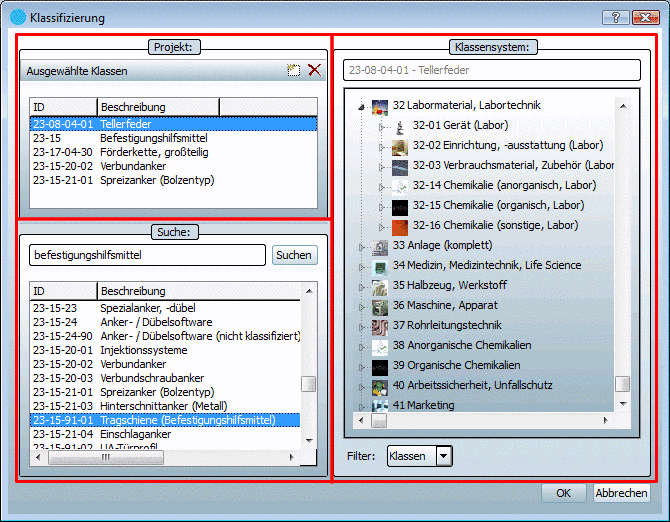Click the search results vertical scrollbar thumb
Viewport: 670px width, 522px height.
point(308,384)
